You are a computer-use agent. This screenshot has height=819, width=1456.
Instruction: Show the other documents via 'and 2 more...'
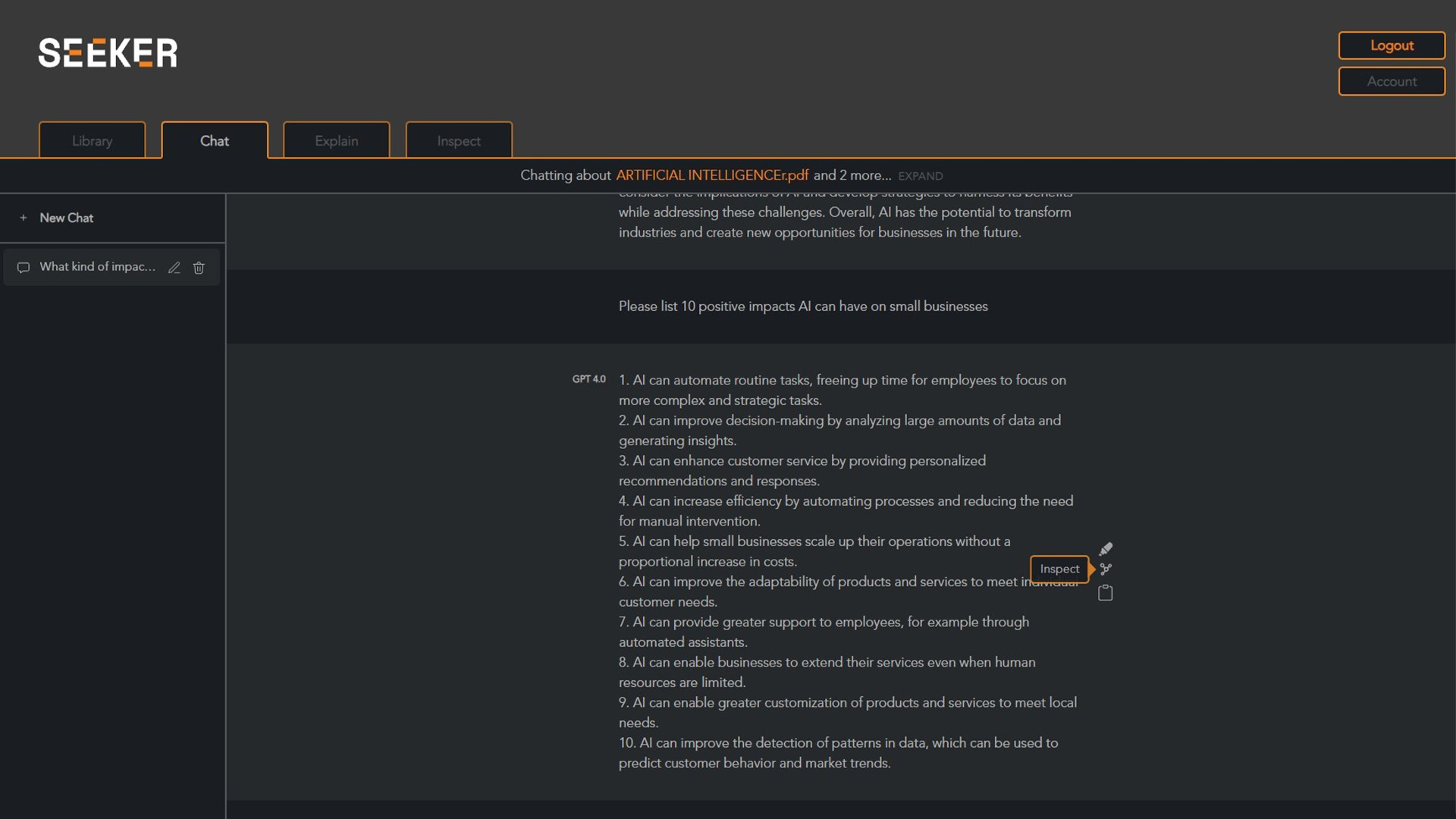tap(852, 175)
